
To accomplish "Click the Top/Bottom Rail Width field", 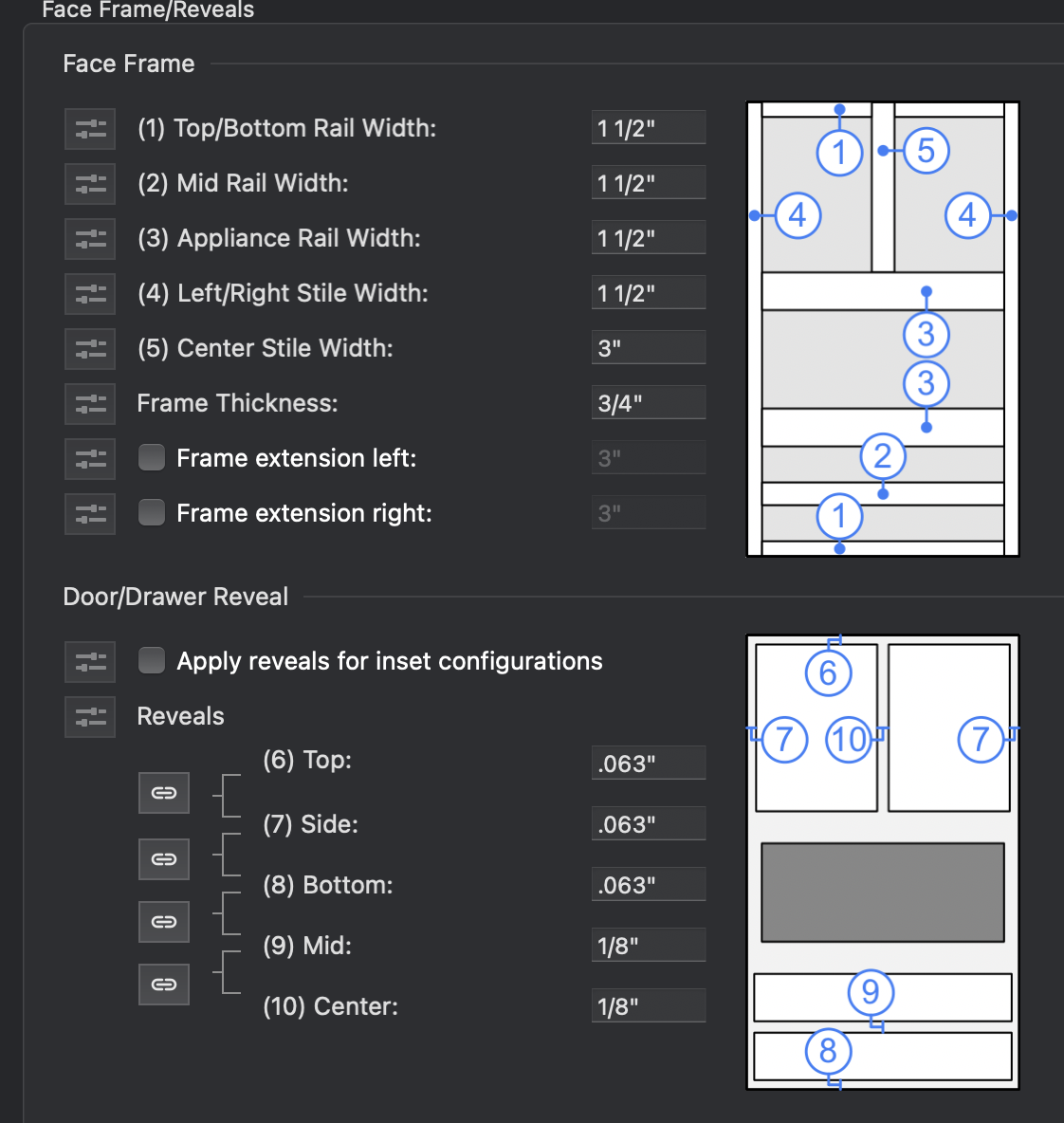I will click(x=648, y=128).
